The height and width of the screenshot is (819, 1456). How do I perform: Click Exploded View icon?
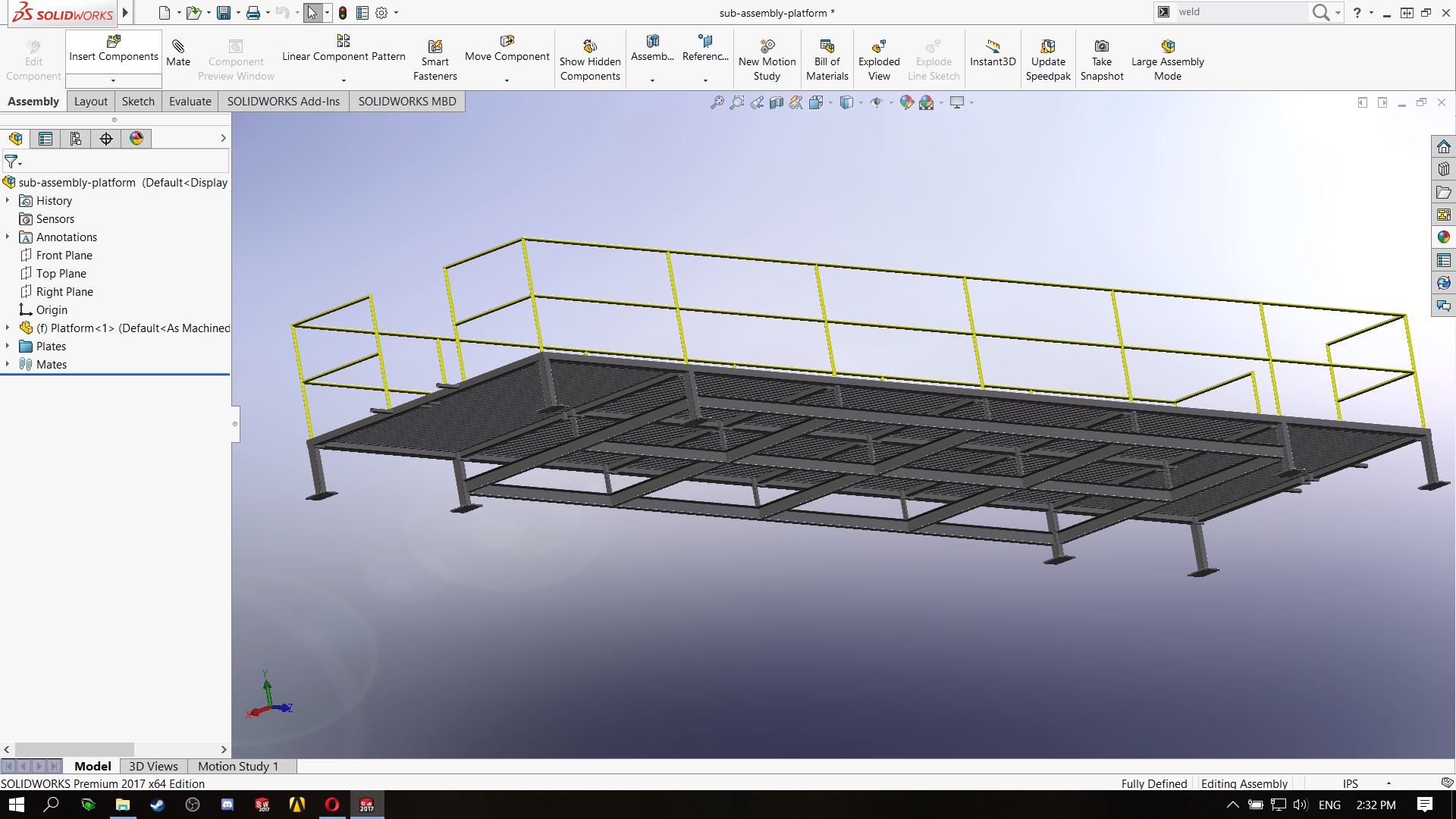click(879, 61)
